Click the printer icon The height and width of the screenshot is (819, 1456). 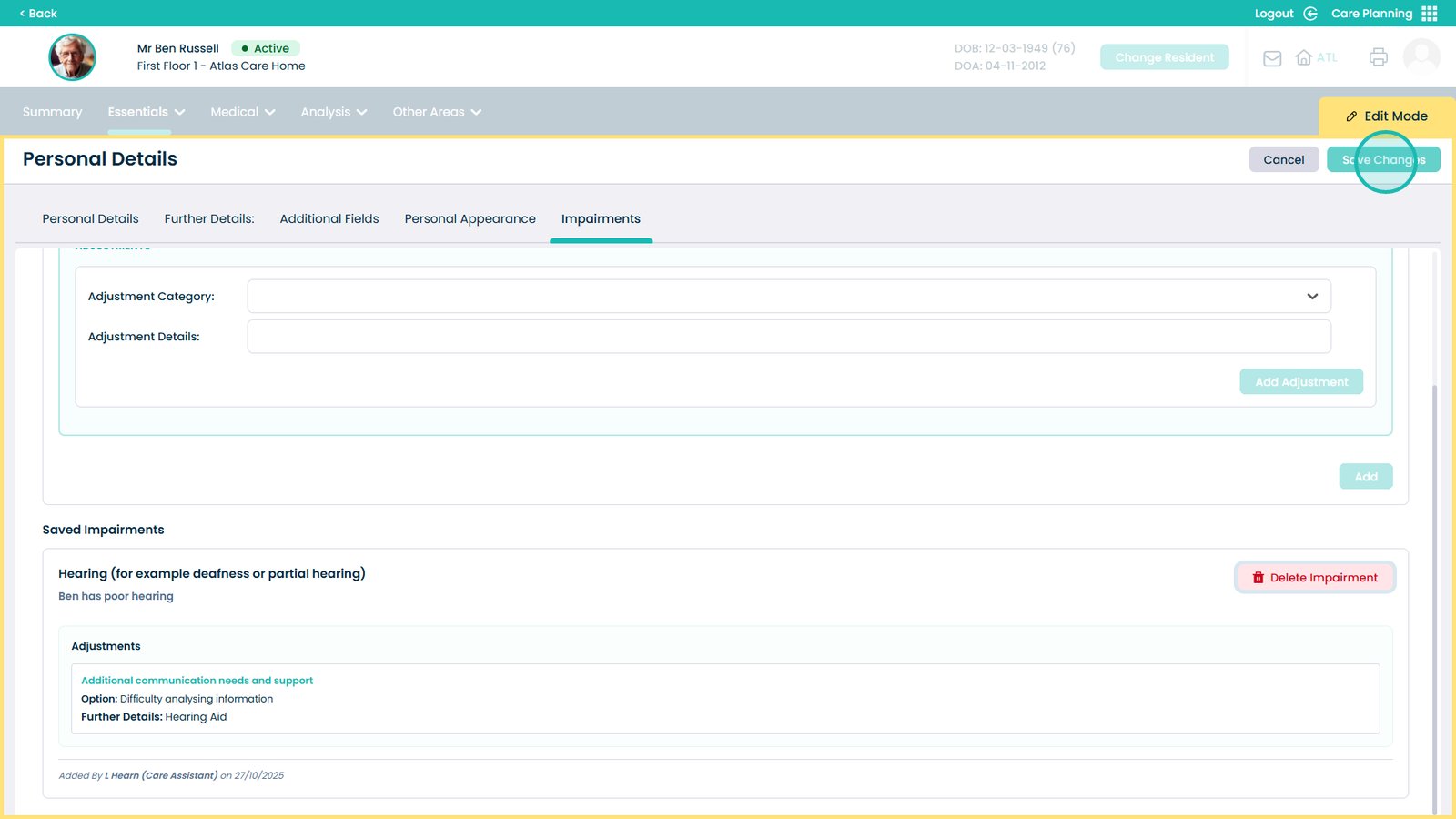[x=1378, y=57]
